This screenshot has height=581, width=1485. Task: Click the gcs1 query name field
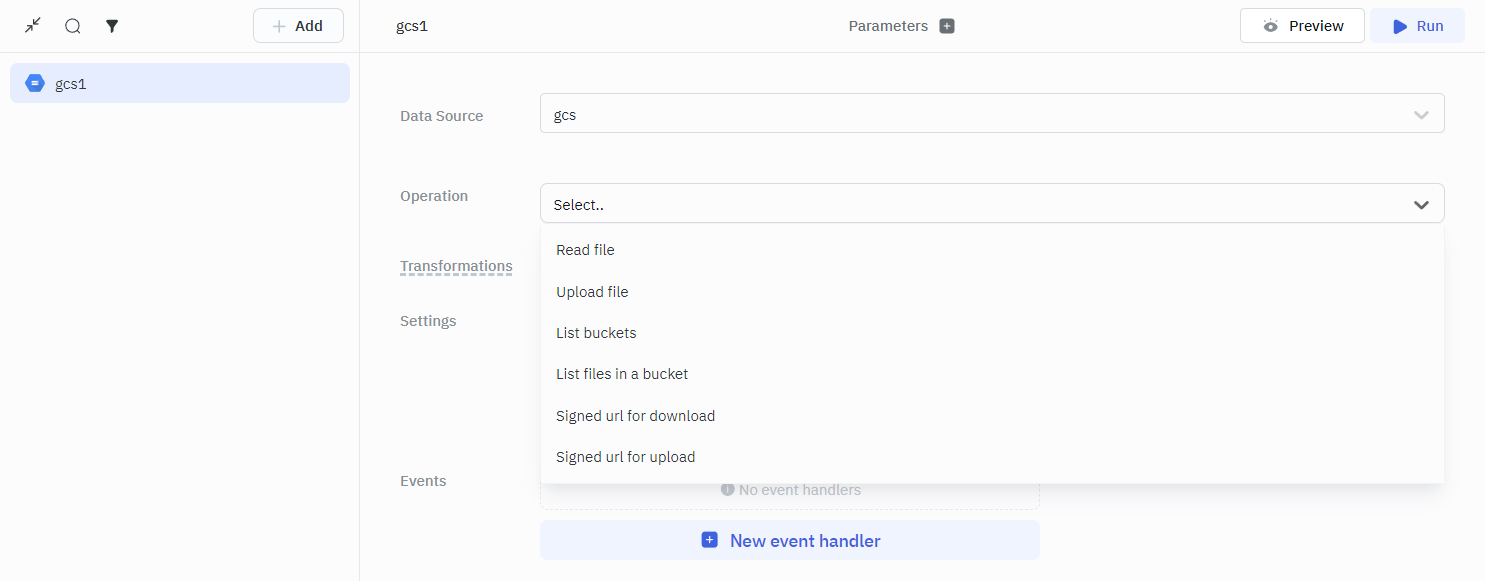(x=412, y=26)
